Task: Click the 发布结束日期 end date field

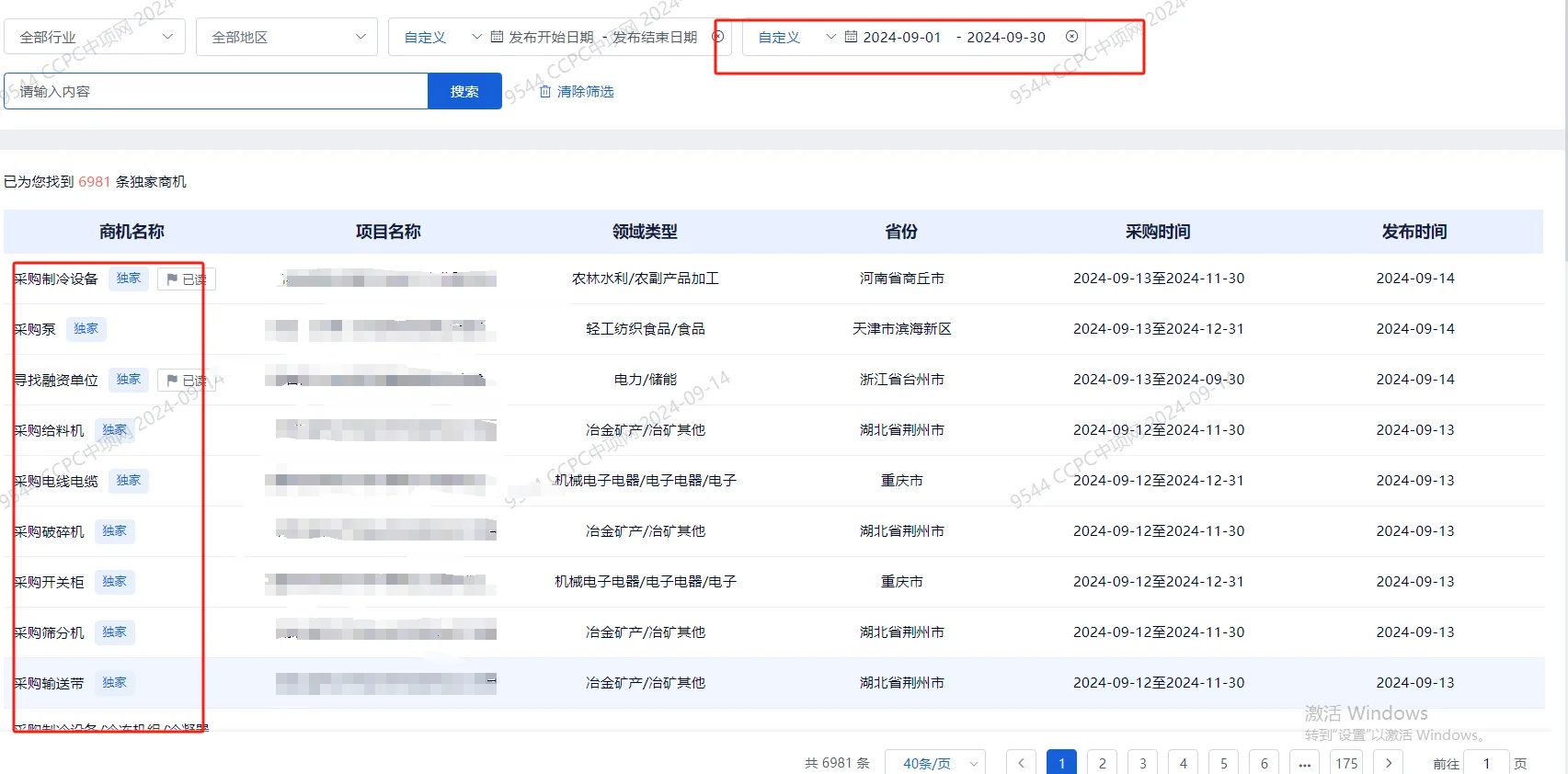Action: click(x=655, y=37)
